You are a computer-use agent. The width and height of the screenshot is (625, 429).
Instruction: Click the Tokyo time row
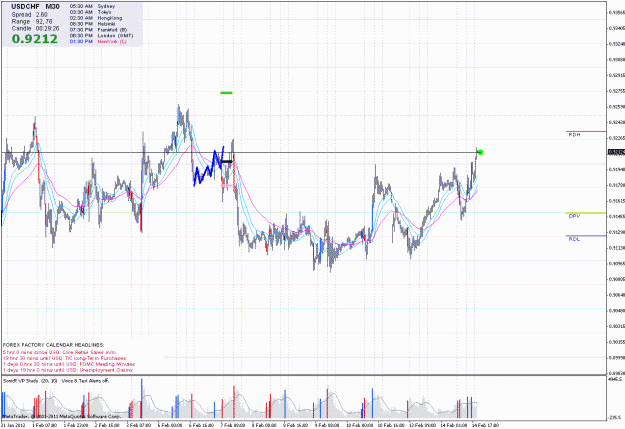coord(90,12)
